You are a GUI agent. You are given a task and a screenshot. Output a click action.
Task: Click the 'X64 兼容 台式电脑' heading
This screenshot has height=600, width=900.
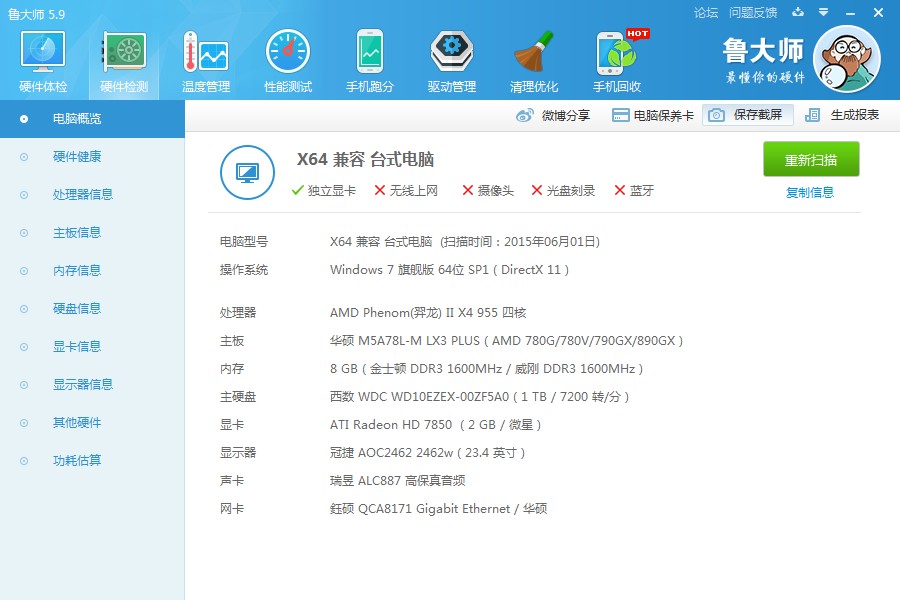(365, 159)
